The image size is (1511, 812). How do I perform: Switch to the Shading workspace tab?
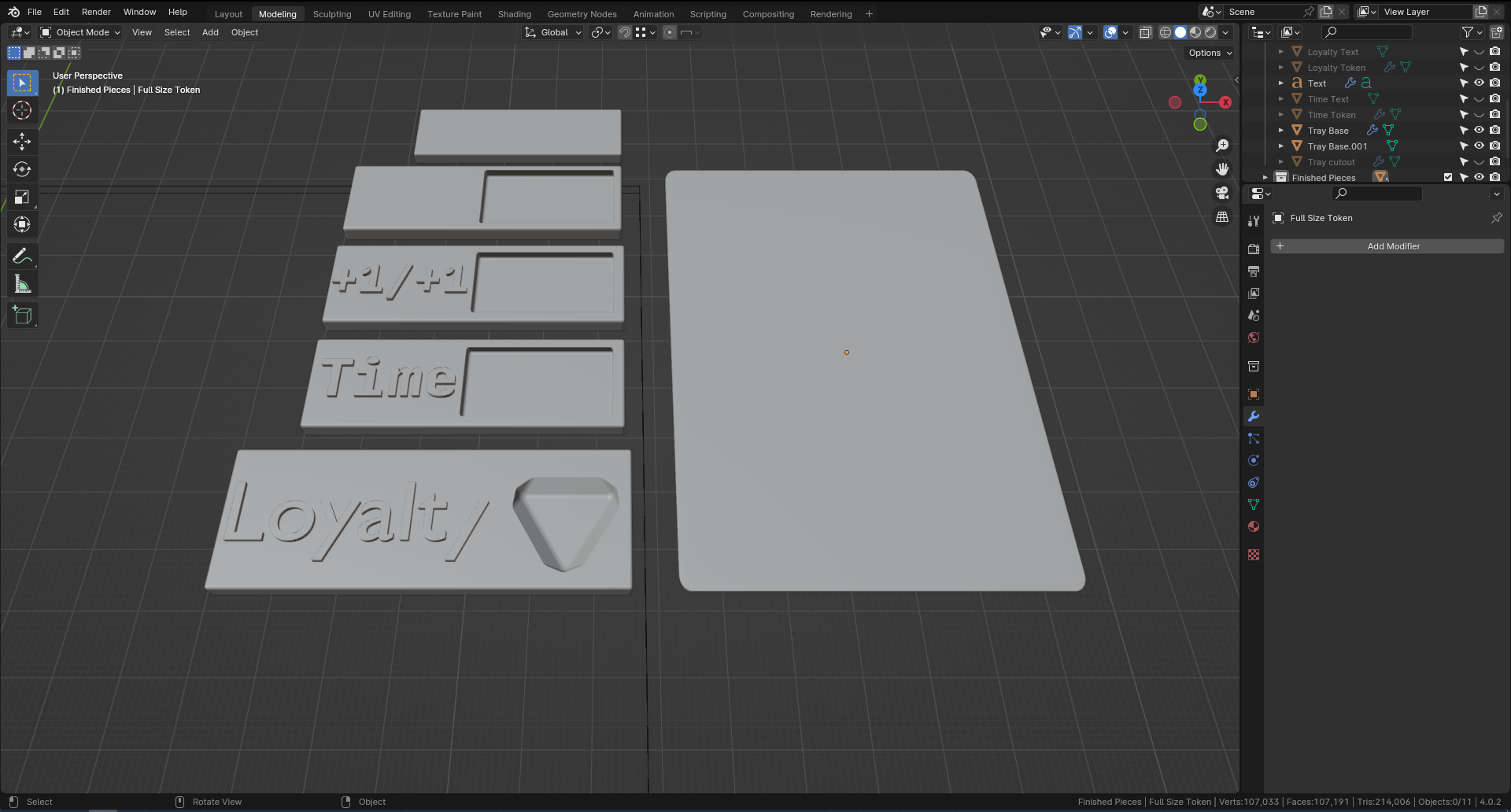[x=514, y=13]
